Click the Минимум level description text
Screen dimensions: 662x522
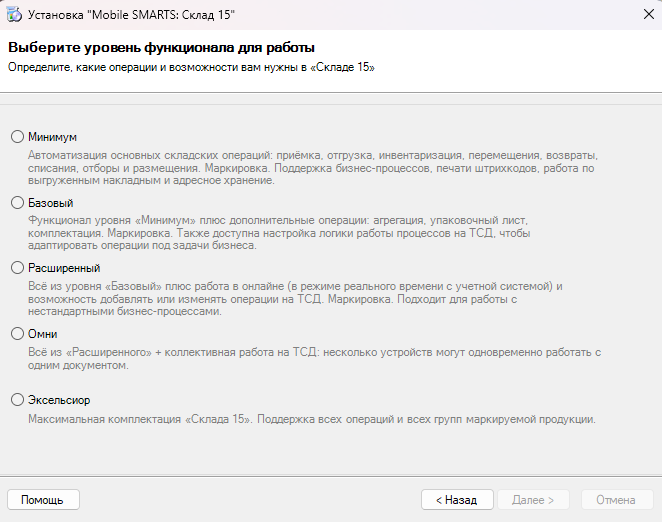(x=312, y=169)
